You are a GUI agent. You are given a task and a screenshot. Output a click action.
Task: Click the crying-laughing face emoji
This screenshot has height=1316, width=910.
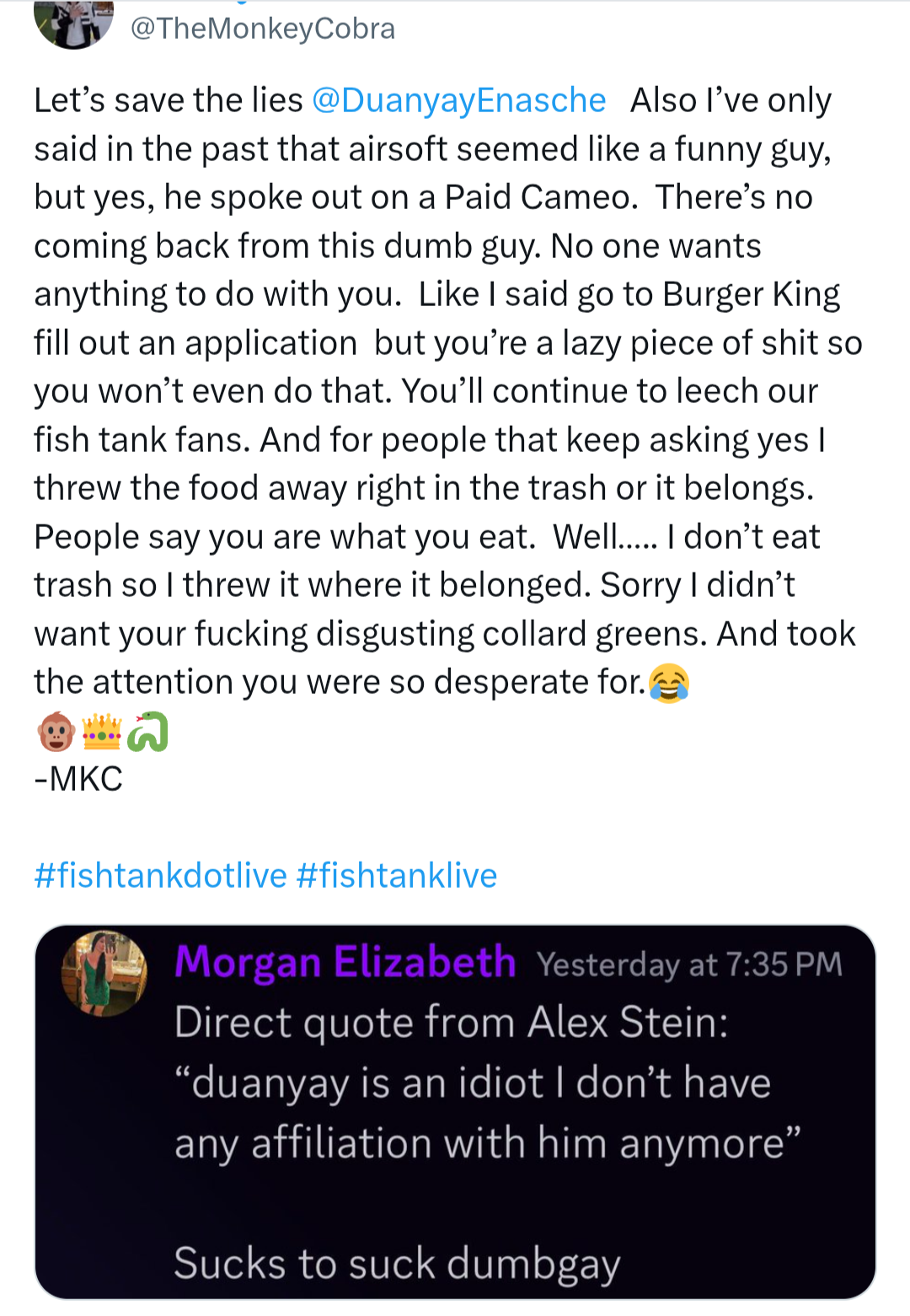[x=669, y=683]
